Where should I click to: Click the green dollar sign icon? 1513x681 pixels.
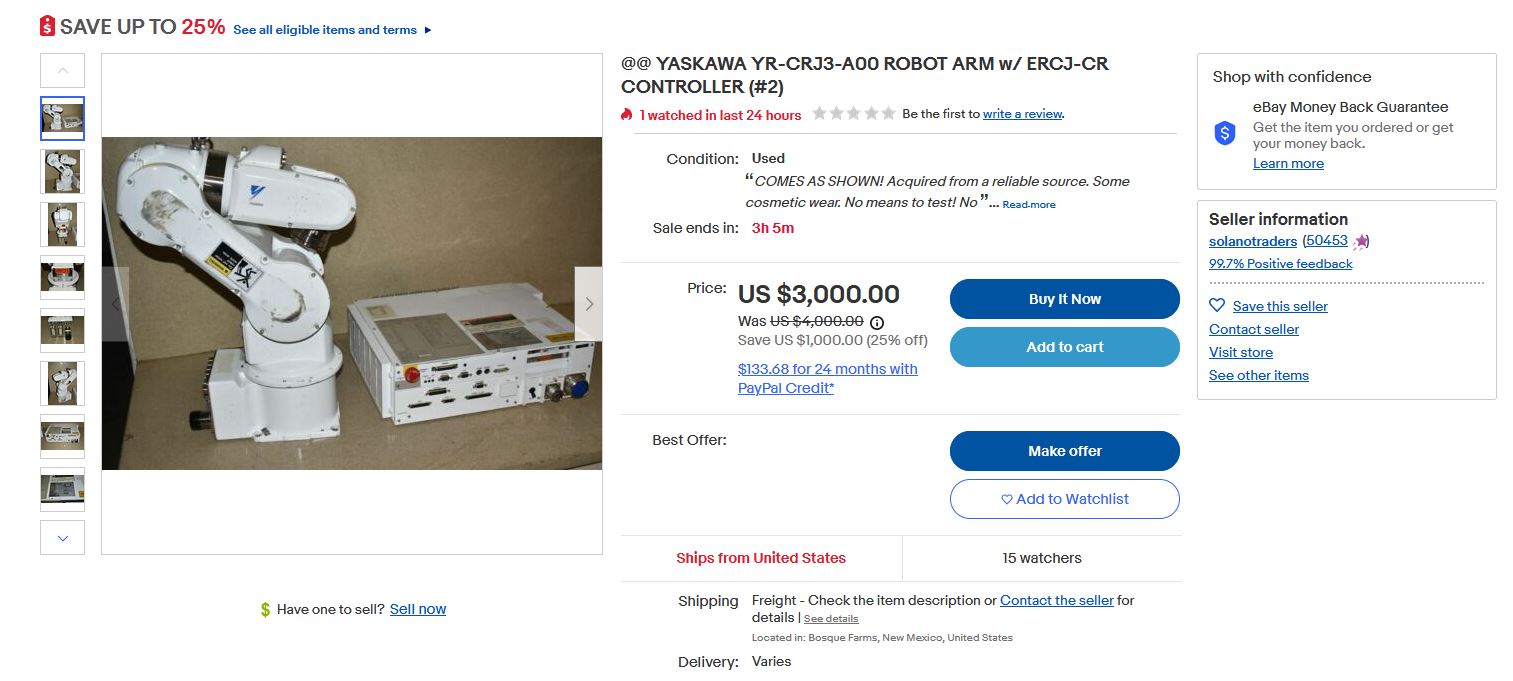(x=265, y=609)
